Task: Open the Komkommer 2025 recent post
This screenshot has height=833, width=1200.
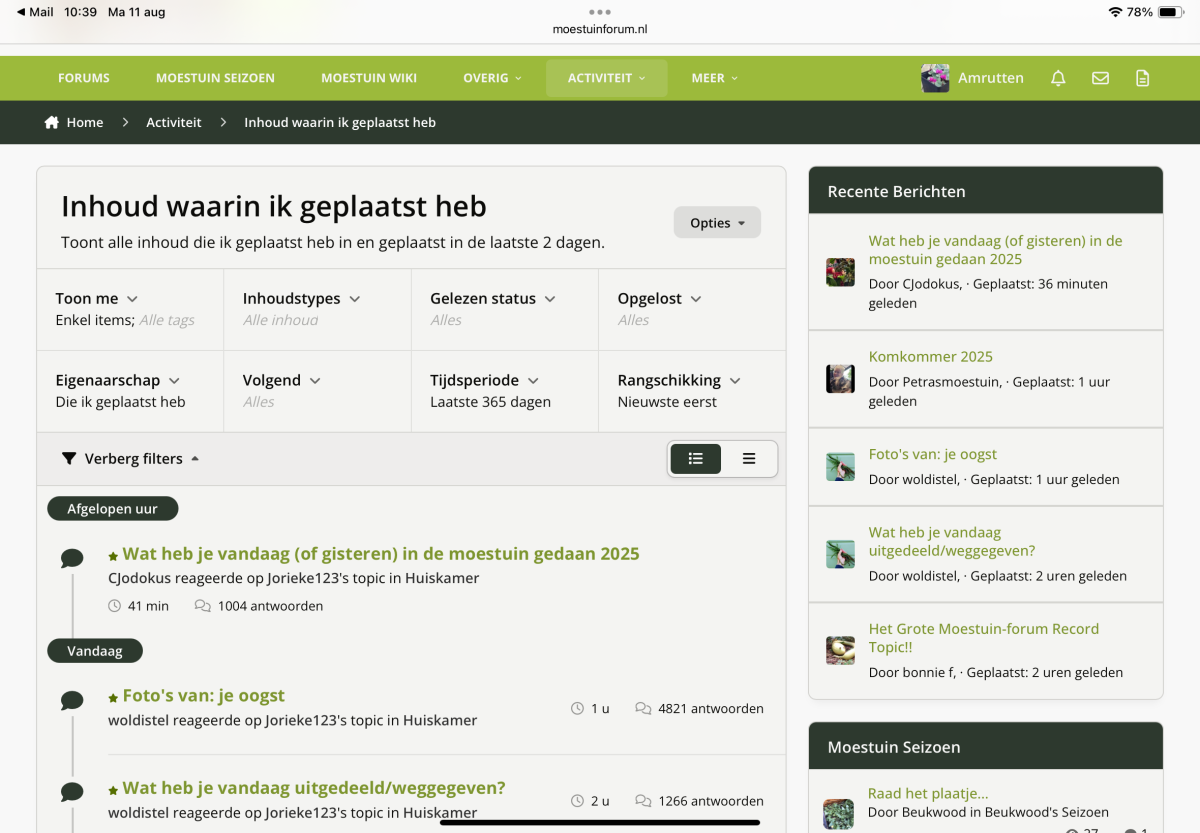Action: click(930, 357)
